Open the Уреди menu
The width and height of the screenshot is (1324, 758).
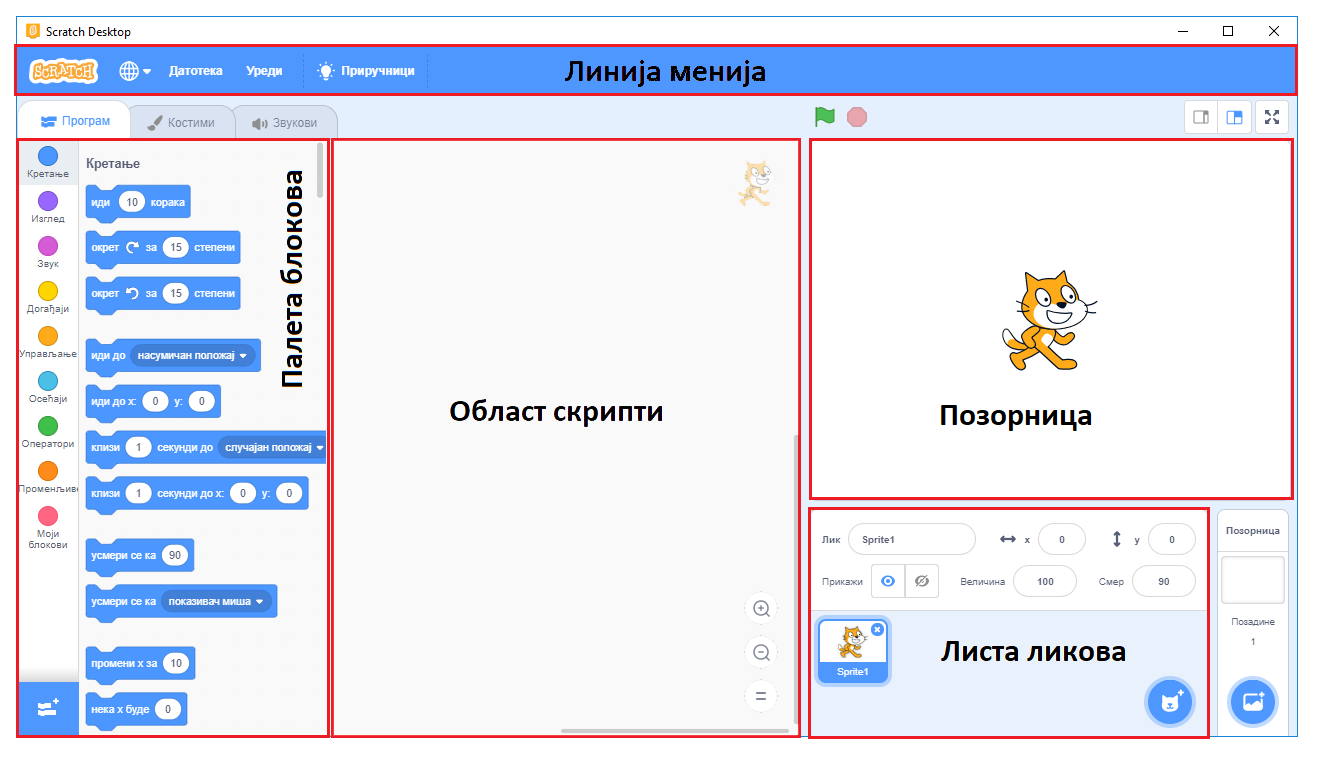(x=264, y=71)
